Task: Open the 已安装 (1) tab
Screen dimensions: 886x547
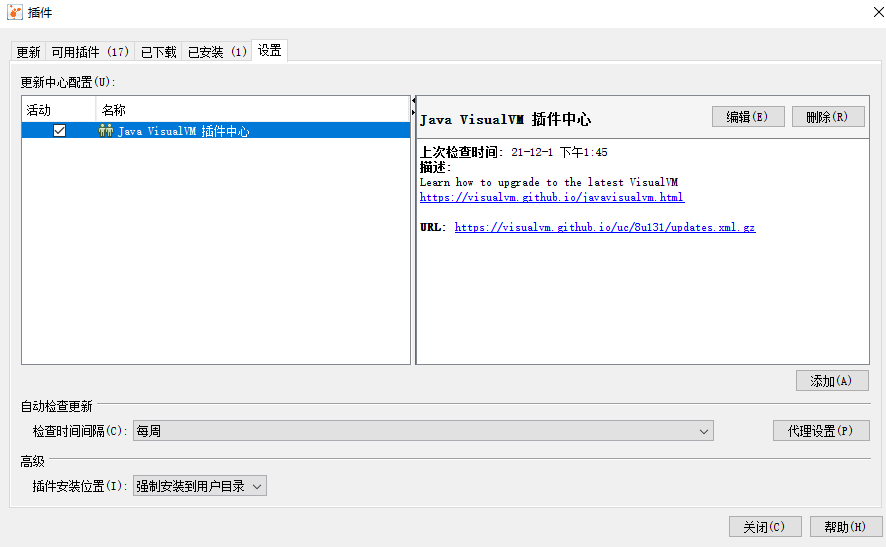Action: coord(217,52)
